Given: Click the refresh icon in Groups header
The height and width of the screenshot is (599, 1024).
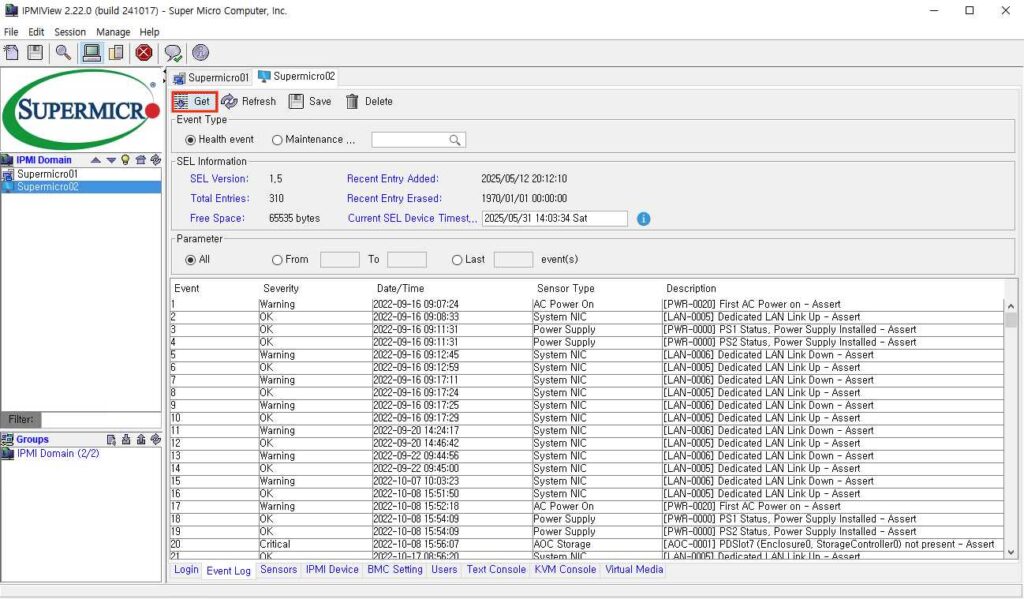Looking at the screenshot, I should [155, 440].
